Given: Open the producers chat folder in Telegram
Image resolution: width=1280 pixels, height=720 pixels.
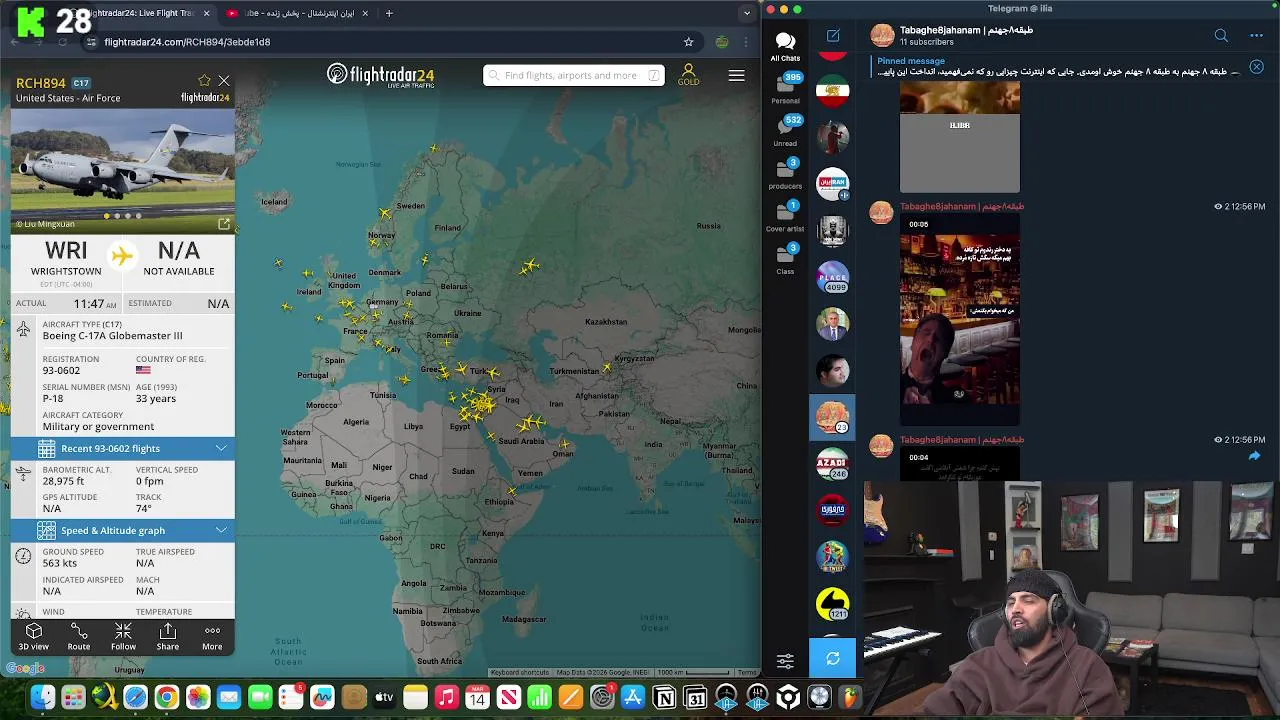Looking at the screenshot, I should click(x=785, y=174).
